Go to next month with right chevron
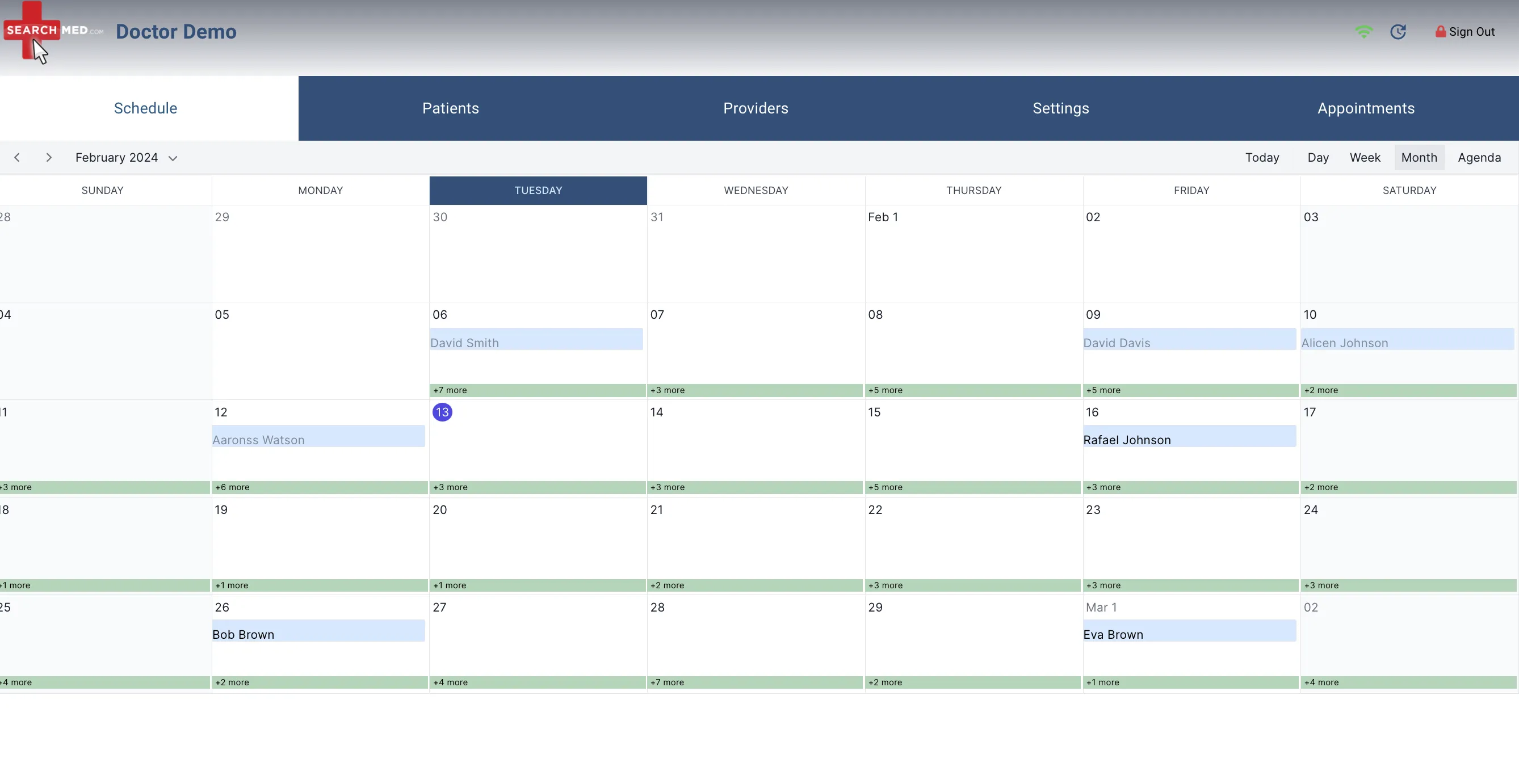Image resolution: width=1519 pixels, height=784 pixels. click(49, 157)
